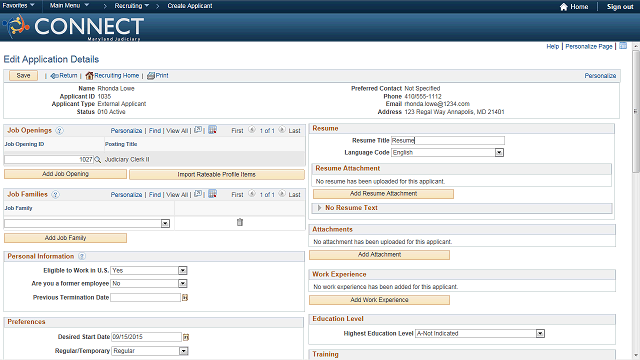
Task: Click Add Resume Attachment button
Action: click(383, 194)
